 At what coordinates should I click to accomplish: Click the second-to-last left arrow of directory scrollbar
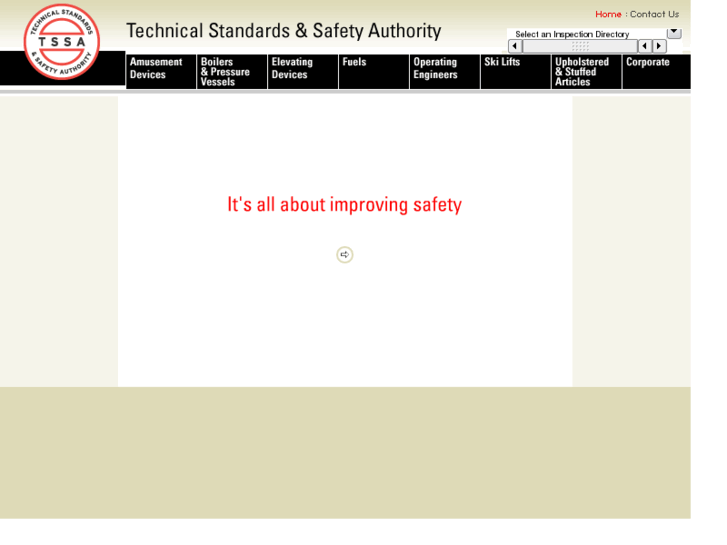pos(645,46)
